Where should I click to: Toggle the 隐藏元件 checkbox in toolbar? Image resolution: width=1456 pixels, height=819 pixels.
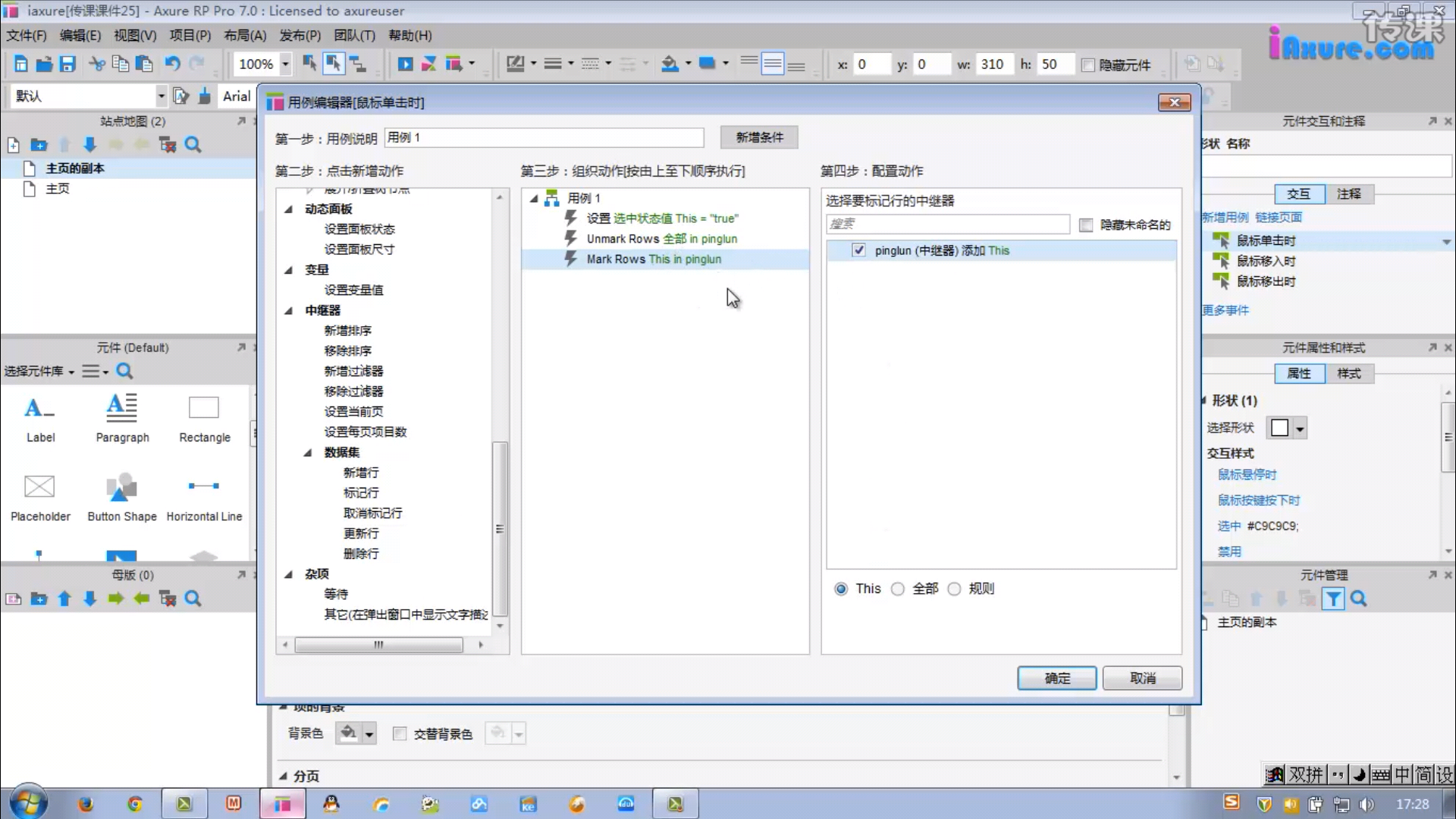click(x=1088, y=65)
